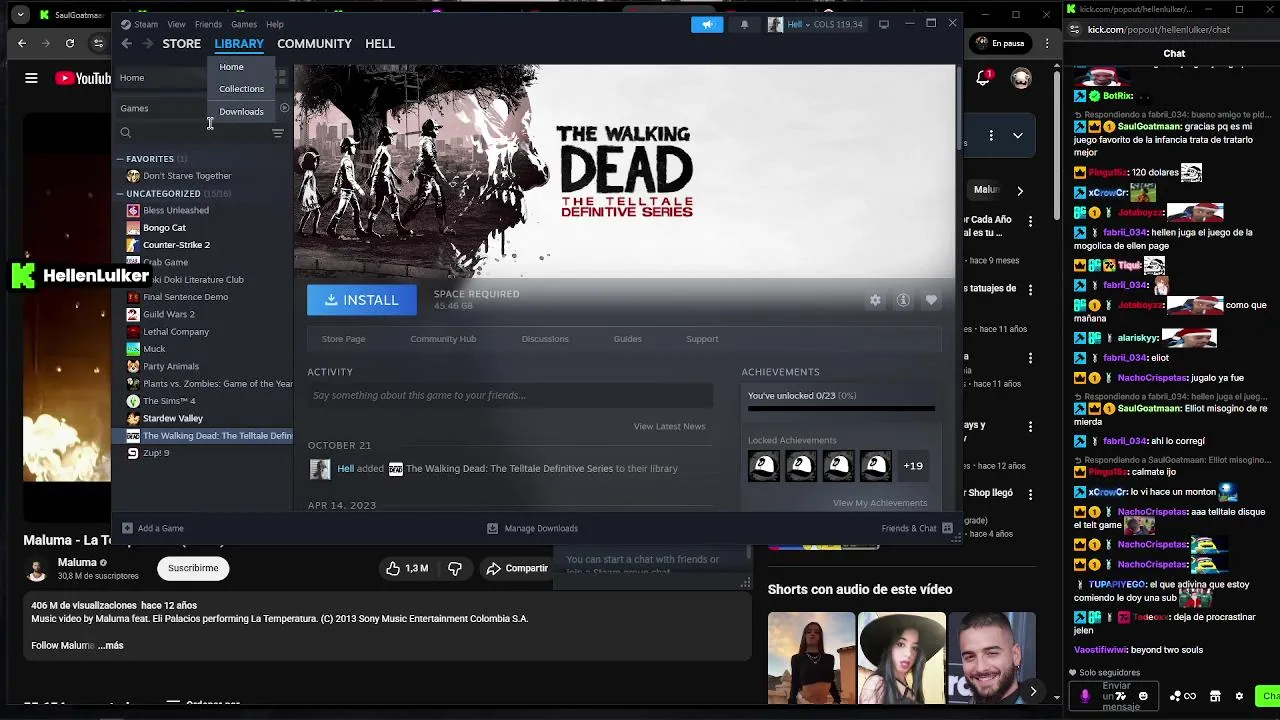Image resolution: width=1280 pixels, height=720 pixels.
Task: Open the Help menu
Action: point(274,24)
